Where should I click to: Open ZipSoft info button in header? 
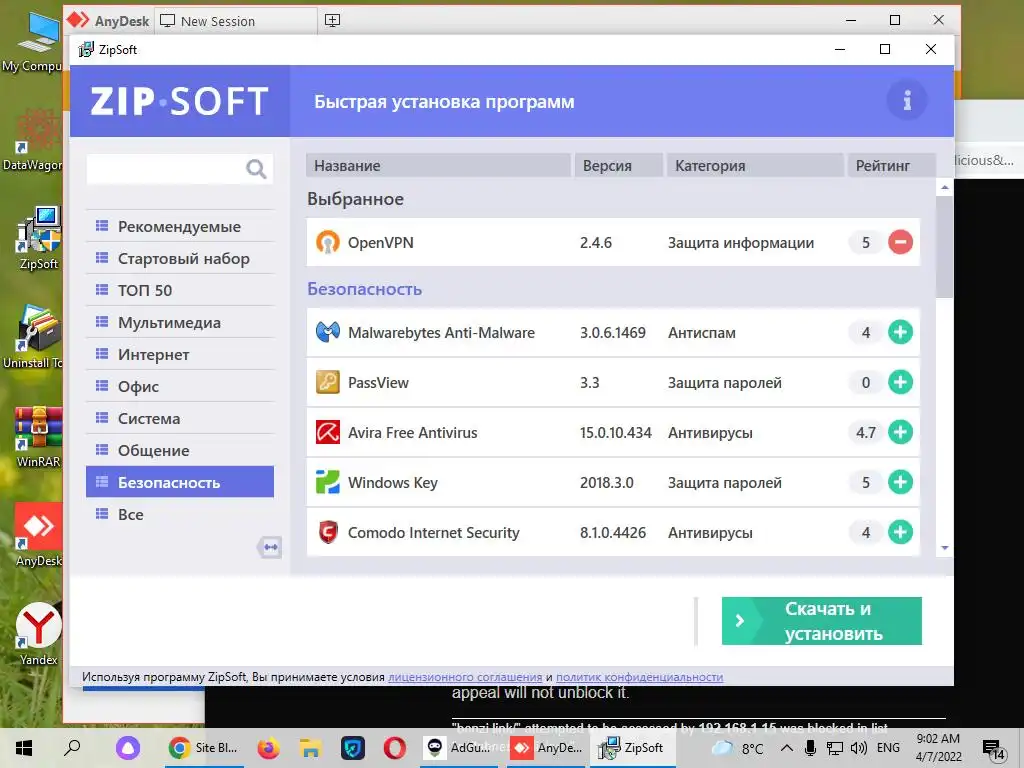coord(906,101)
